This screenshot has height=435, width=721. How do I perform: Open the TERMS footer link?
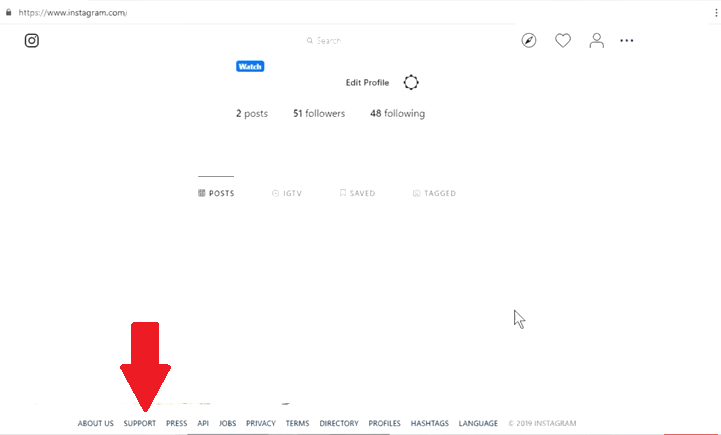click(298, 423)
